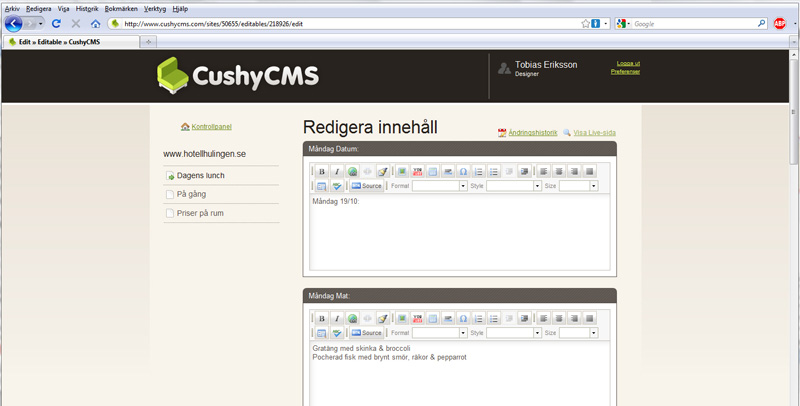Toggle Bold in the Måndag Datum editor
This screenshot has width=800, height=406.
click(321, 171)
